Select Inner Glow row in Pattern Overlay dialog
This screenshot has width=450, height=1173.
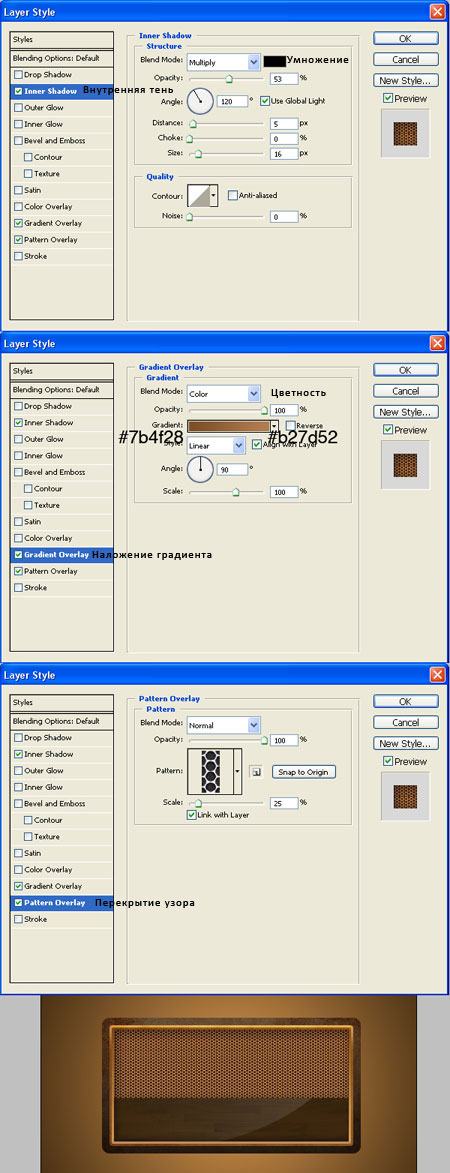pos(62,788)
